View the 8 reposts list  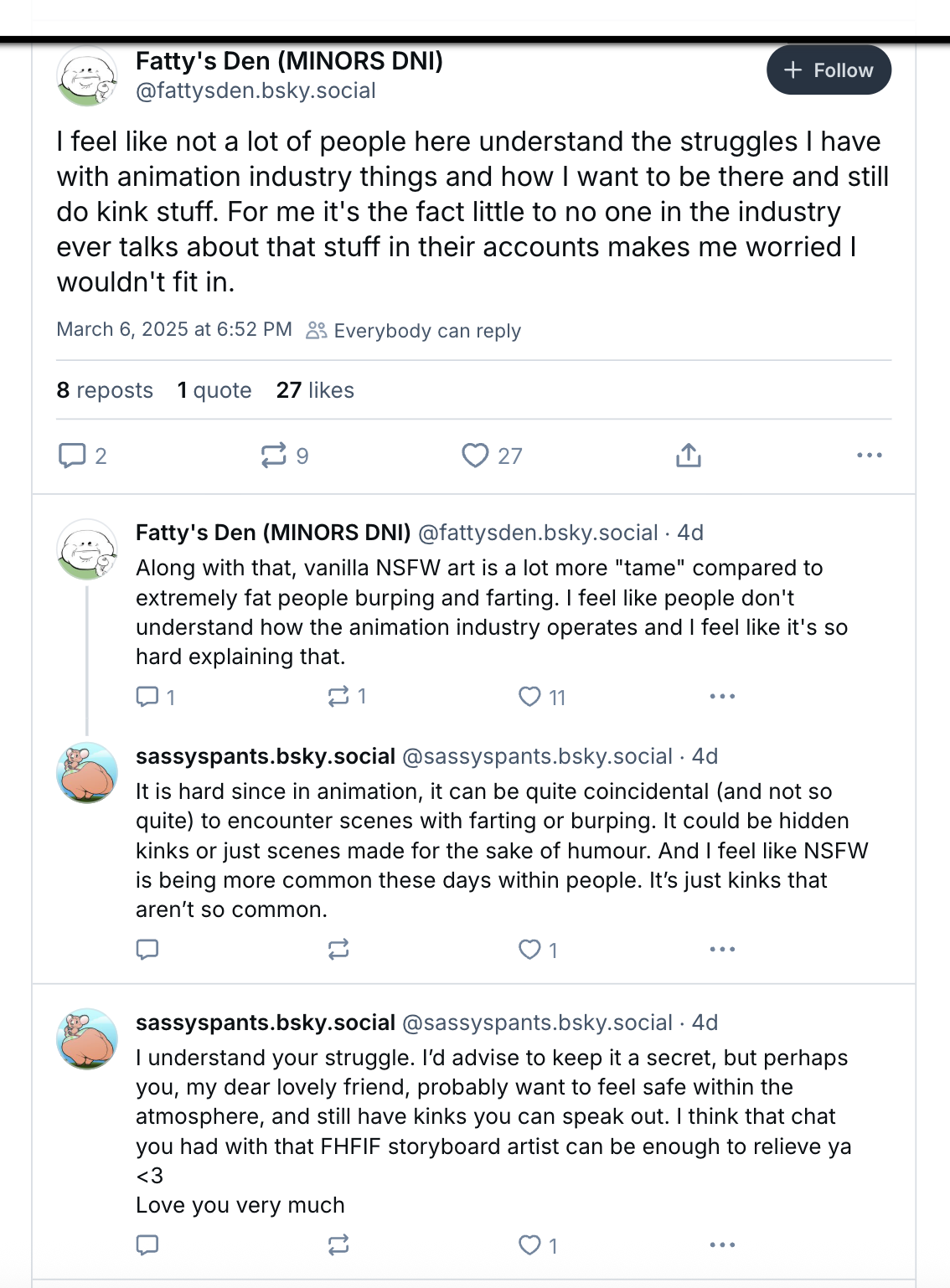pyautogui.click(x=105, y=390)
